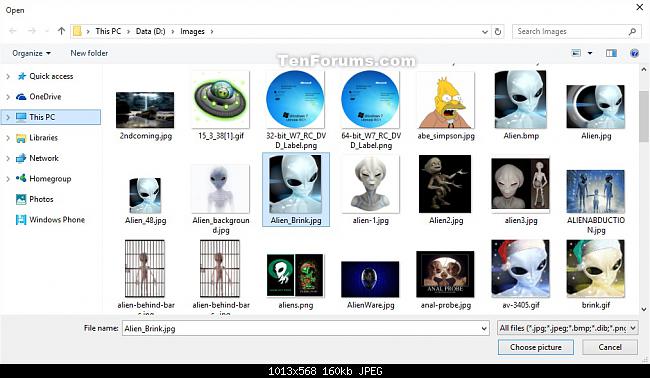Select the Alien_background.jpg thumbnail
The height and width of the screenshot is (378, 650).
pos(221,189)
